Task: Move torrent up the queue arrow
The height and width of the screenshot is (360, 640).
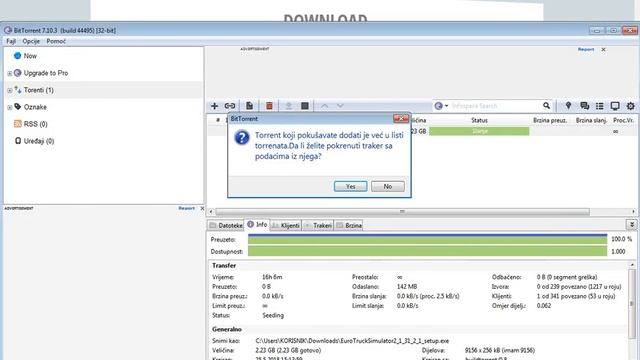Action: tap(324, 106)
